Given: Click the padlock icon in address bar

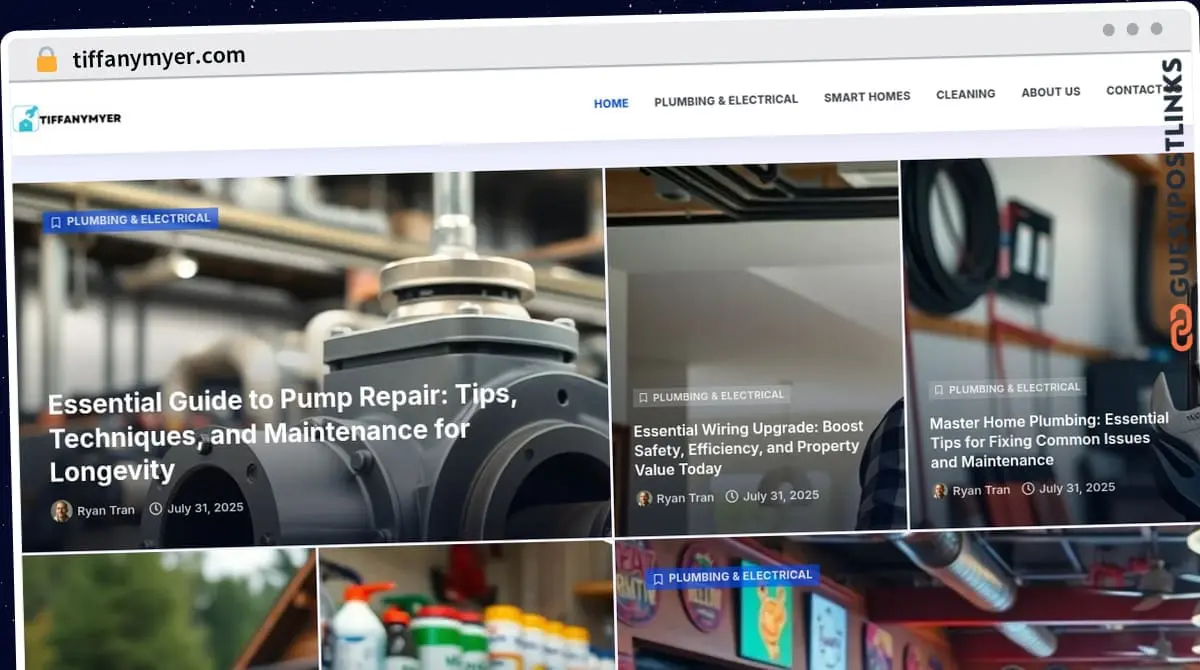Looking at the screenshot, I should (x=46, y=60).
